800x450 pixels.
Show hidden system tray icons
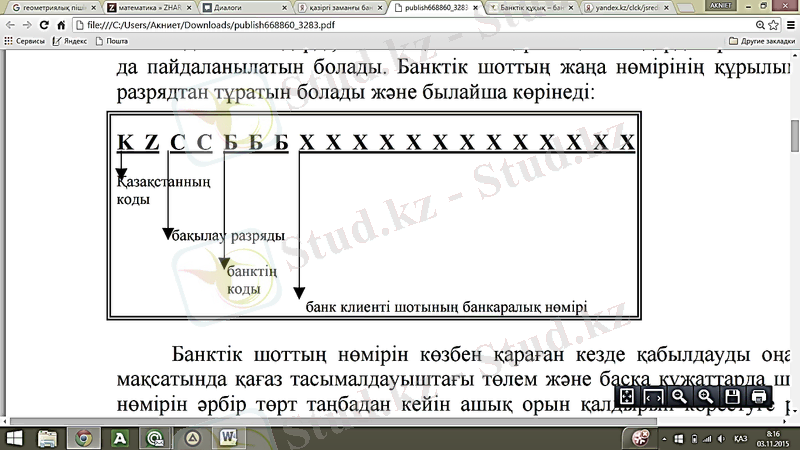pos(664,439)
